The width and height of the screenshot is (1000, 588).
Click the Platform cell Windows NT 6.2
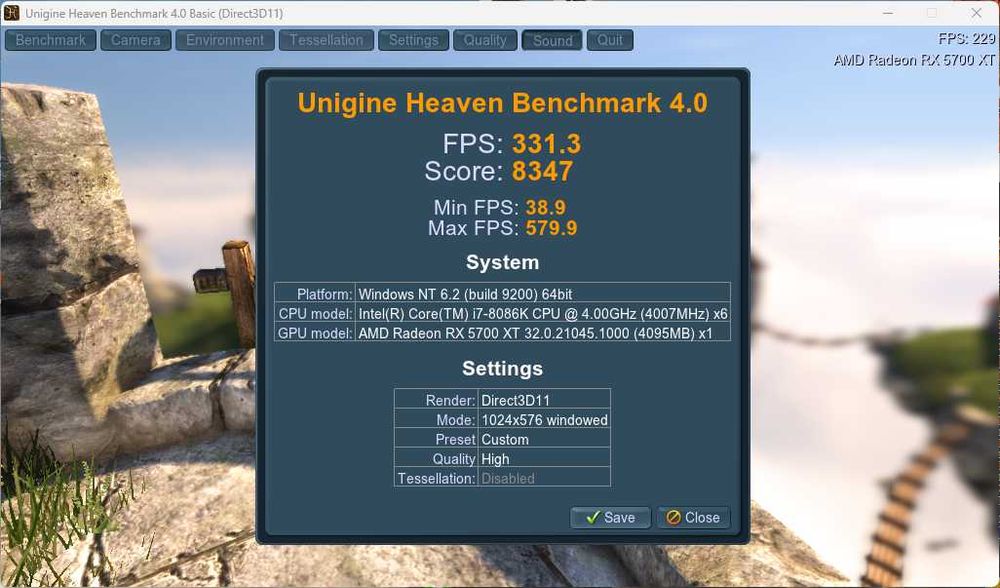click(543, 294)
